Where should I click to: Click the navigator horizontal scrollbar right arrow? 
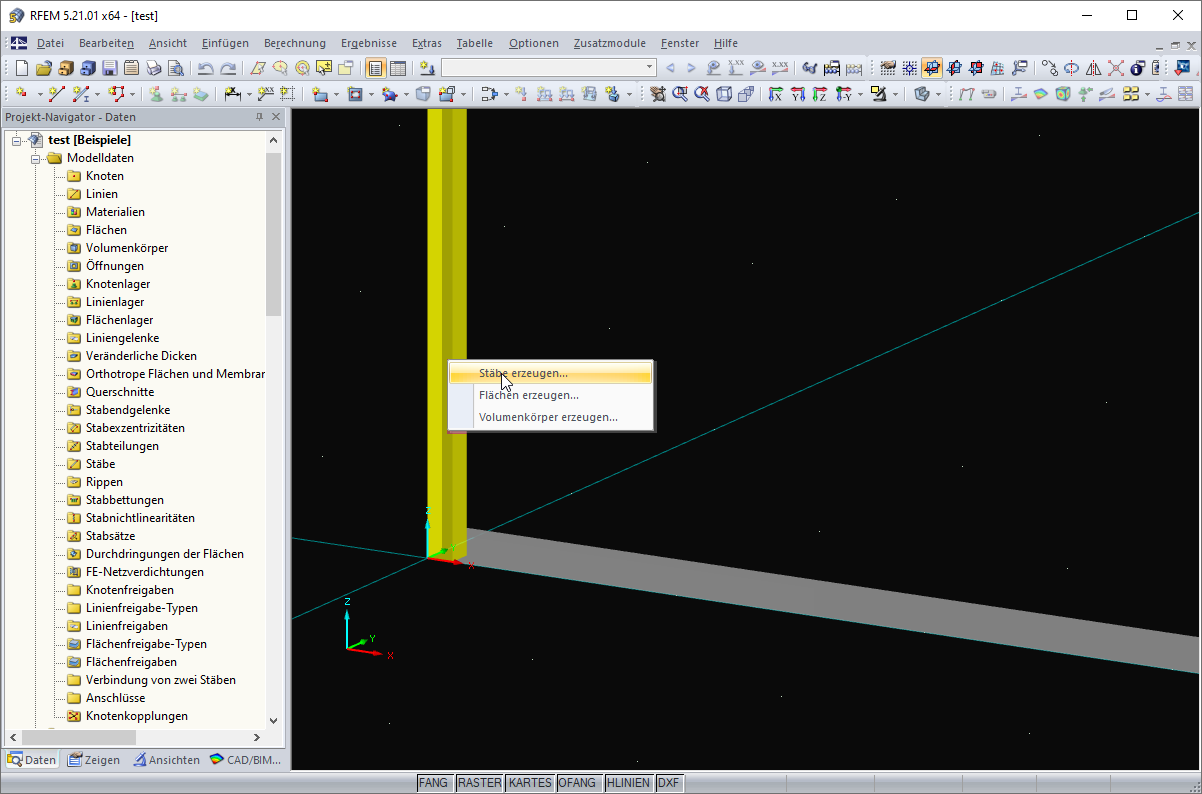pyautogui.click(x=256, y=737)
